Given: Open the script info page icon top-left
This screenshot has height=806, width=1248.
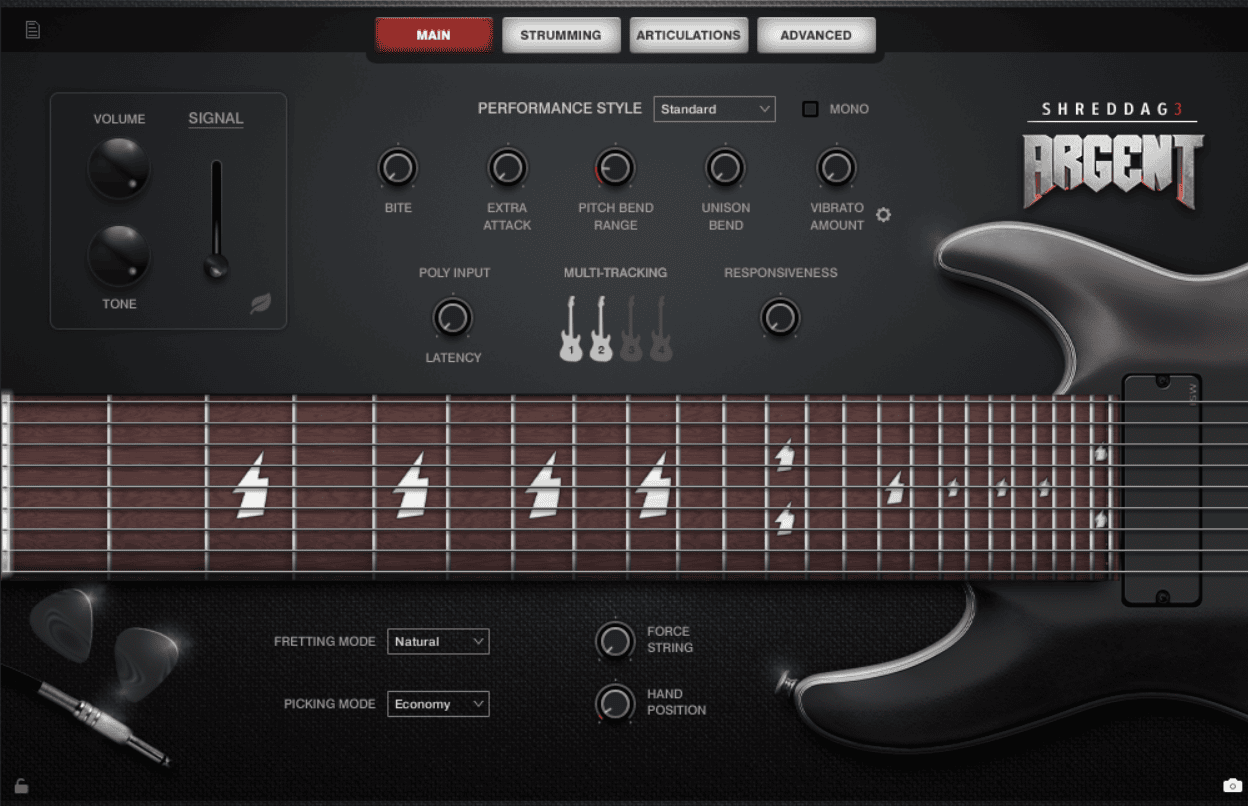Looking at the screenshot, I should pyautogui.click(x=32, y=28).
